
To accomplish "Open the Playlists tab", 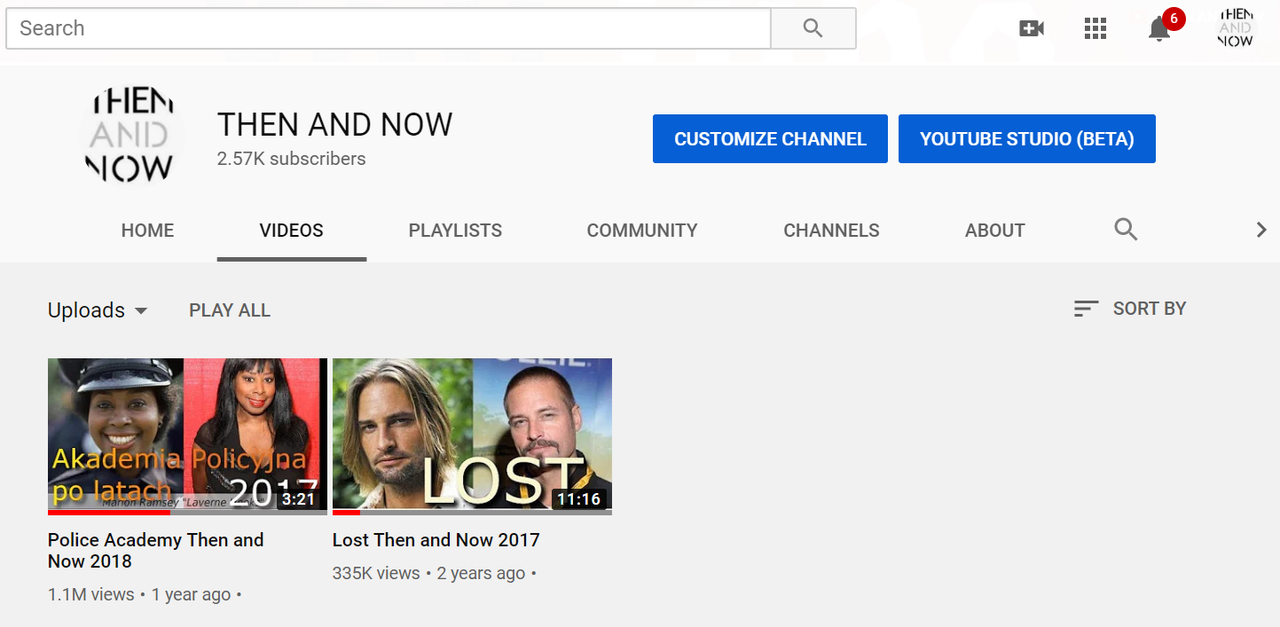I will 455,230.
